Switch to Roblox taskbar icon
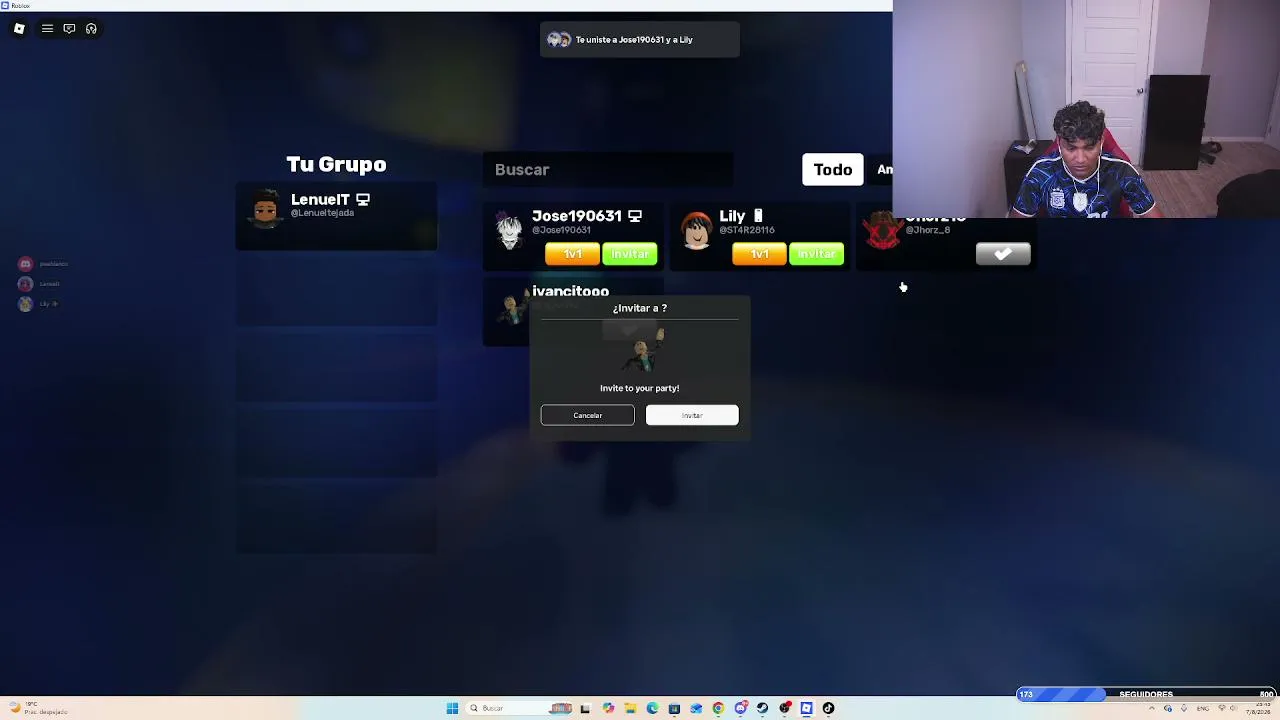The height and width of the screenshot is (720, 1280). point(806,709)
